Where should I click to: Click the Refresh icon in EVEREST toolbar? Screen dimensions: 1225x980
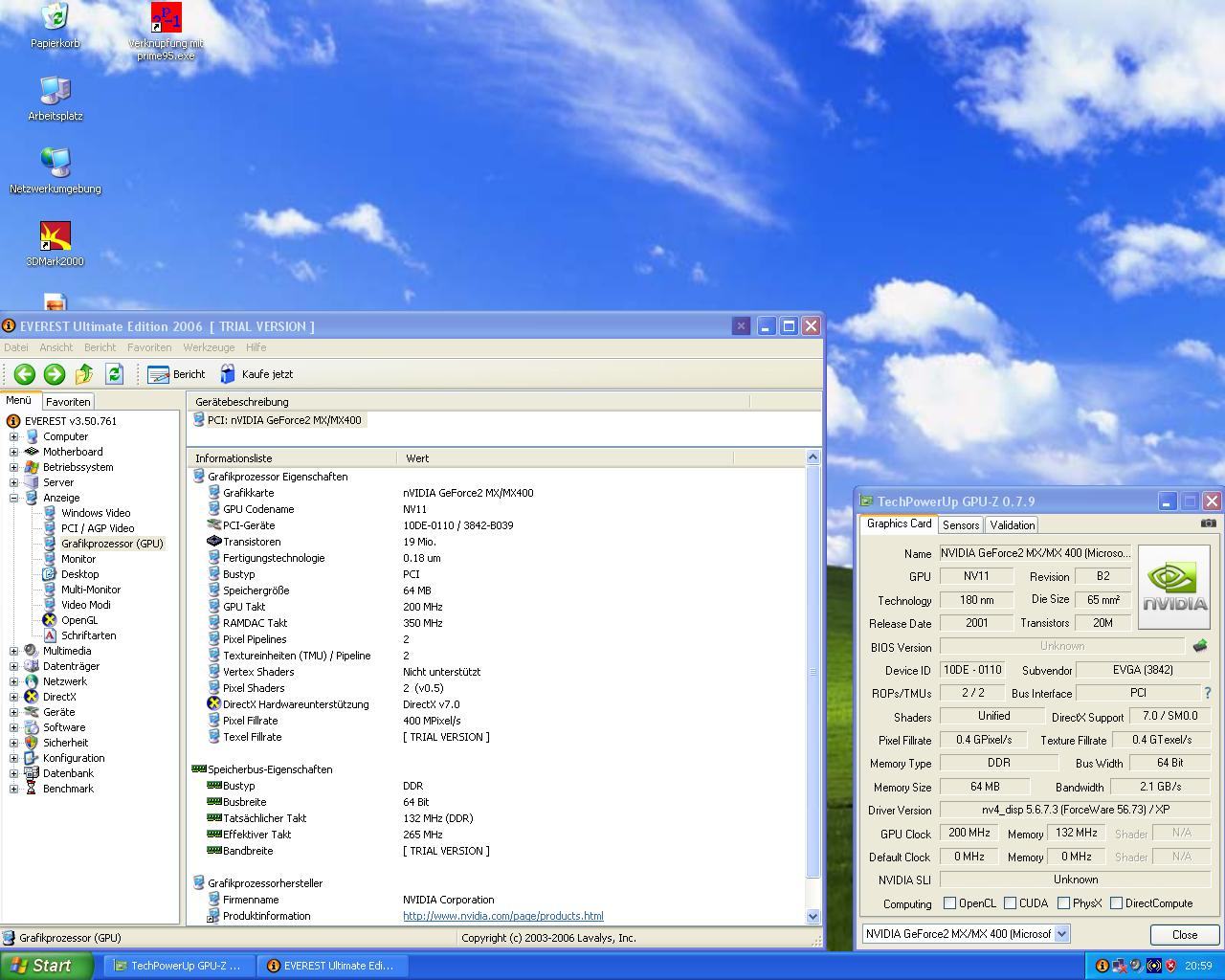114,374
